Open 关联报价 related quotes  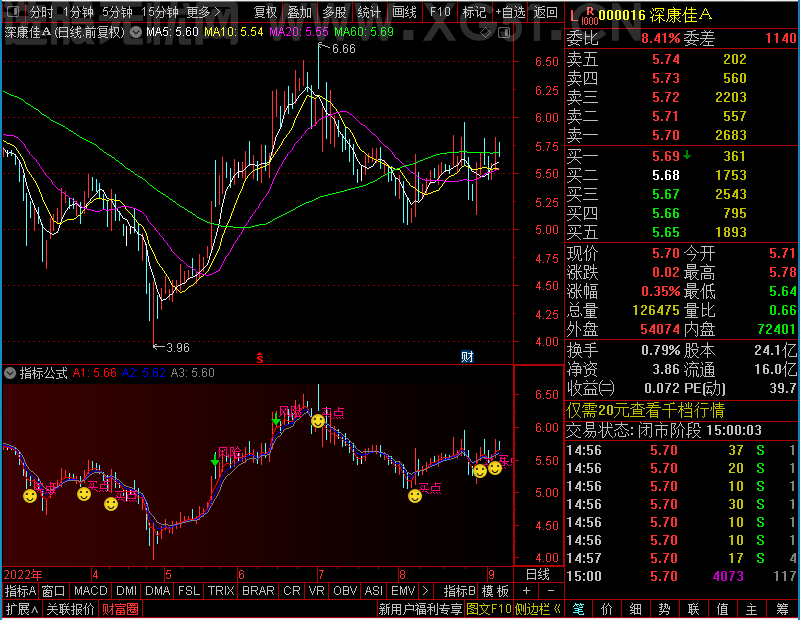pyautogui.click(x=70, y=609)
